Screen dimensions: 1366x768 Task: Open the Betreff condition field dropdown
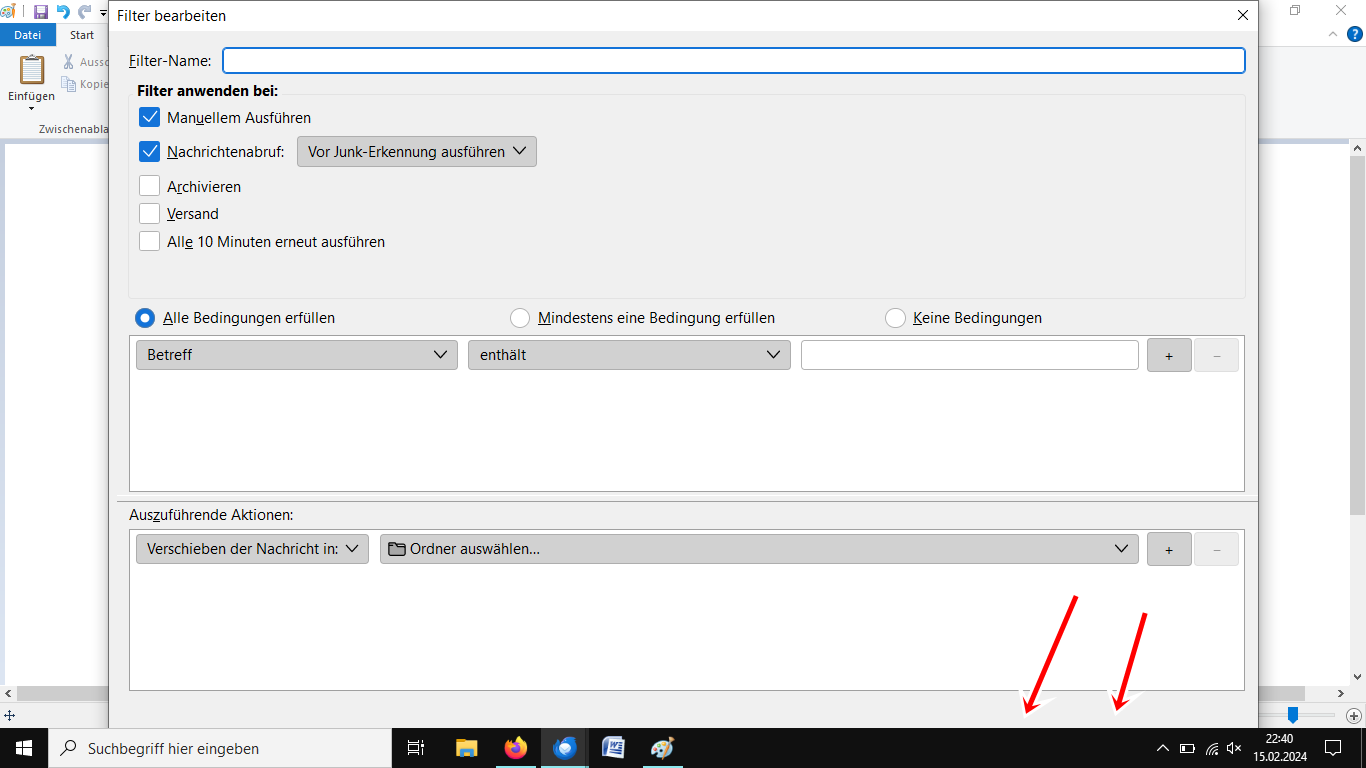[297, 355]
